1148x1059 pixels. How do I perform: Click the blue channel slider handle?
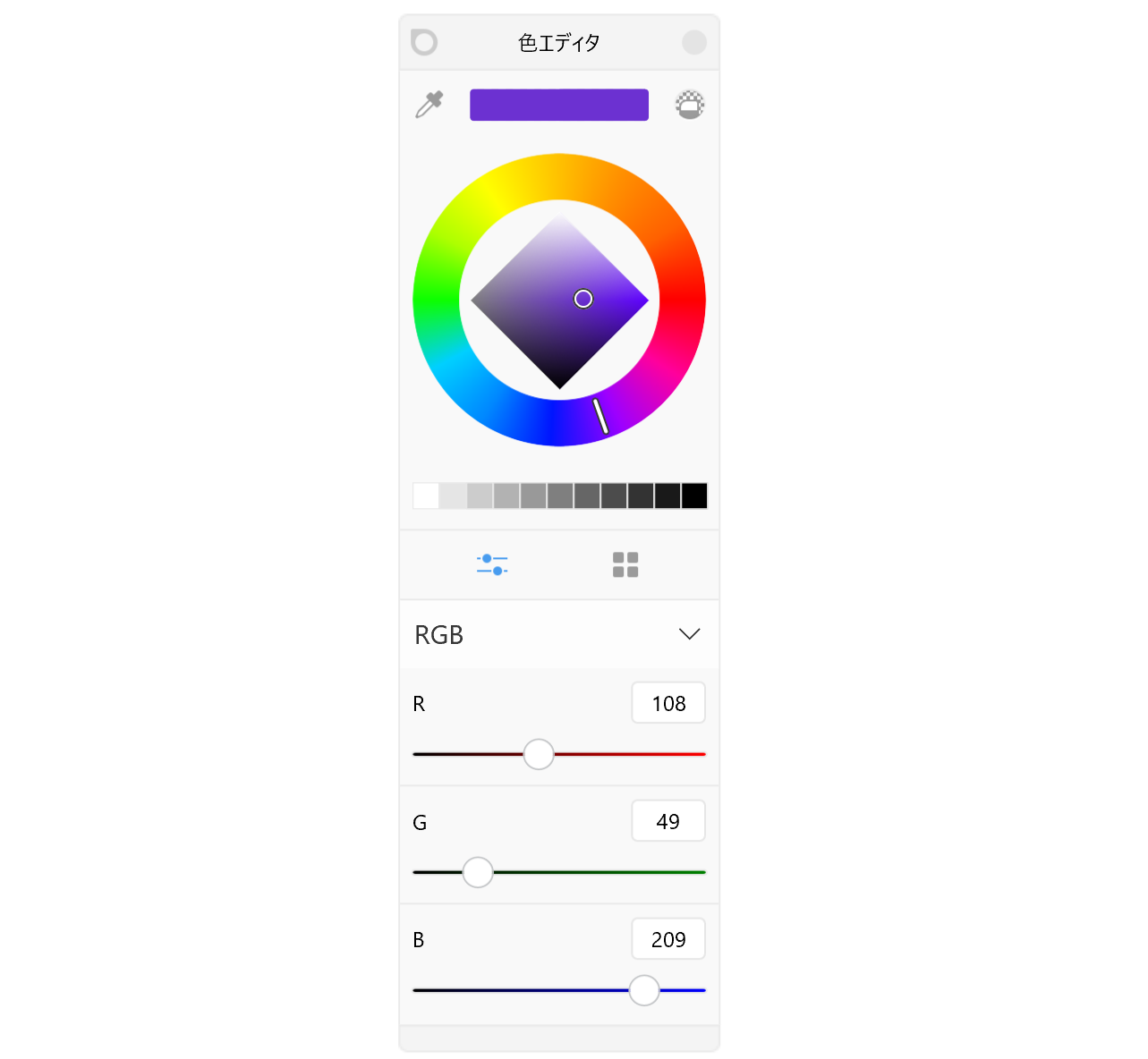coord(644,990)
